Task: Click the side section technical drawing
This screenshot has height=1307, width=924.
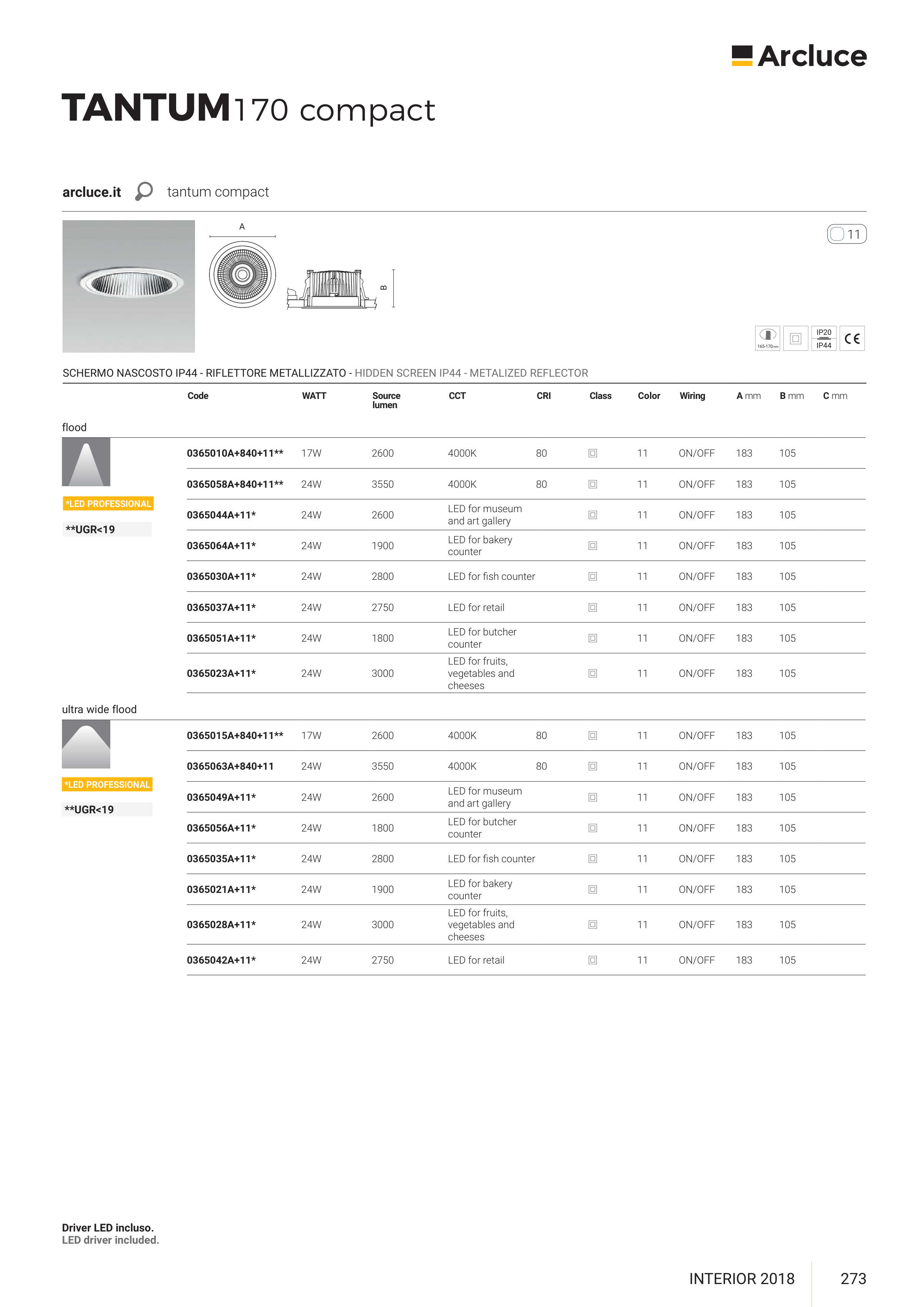Action: point(332,289)
